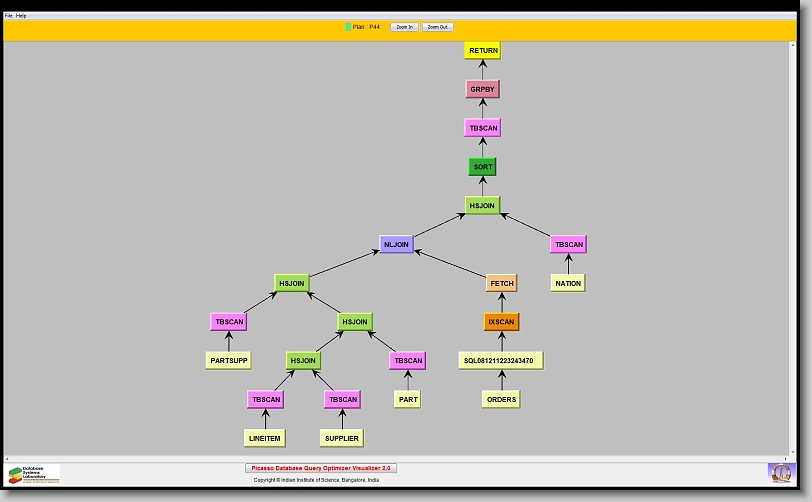Click the NLJOIN operator node
The height and width of the screenshot is (502, 812).
396,244
